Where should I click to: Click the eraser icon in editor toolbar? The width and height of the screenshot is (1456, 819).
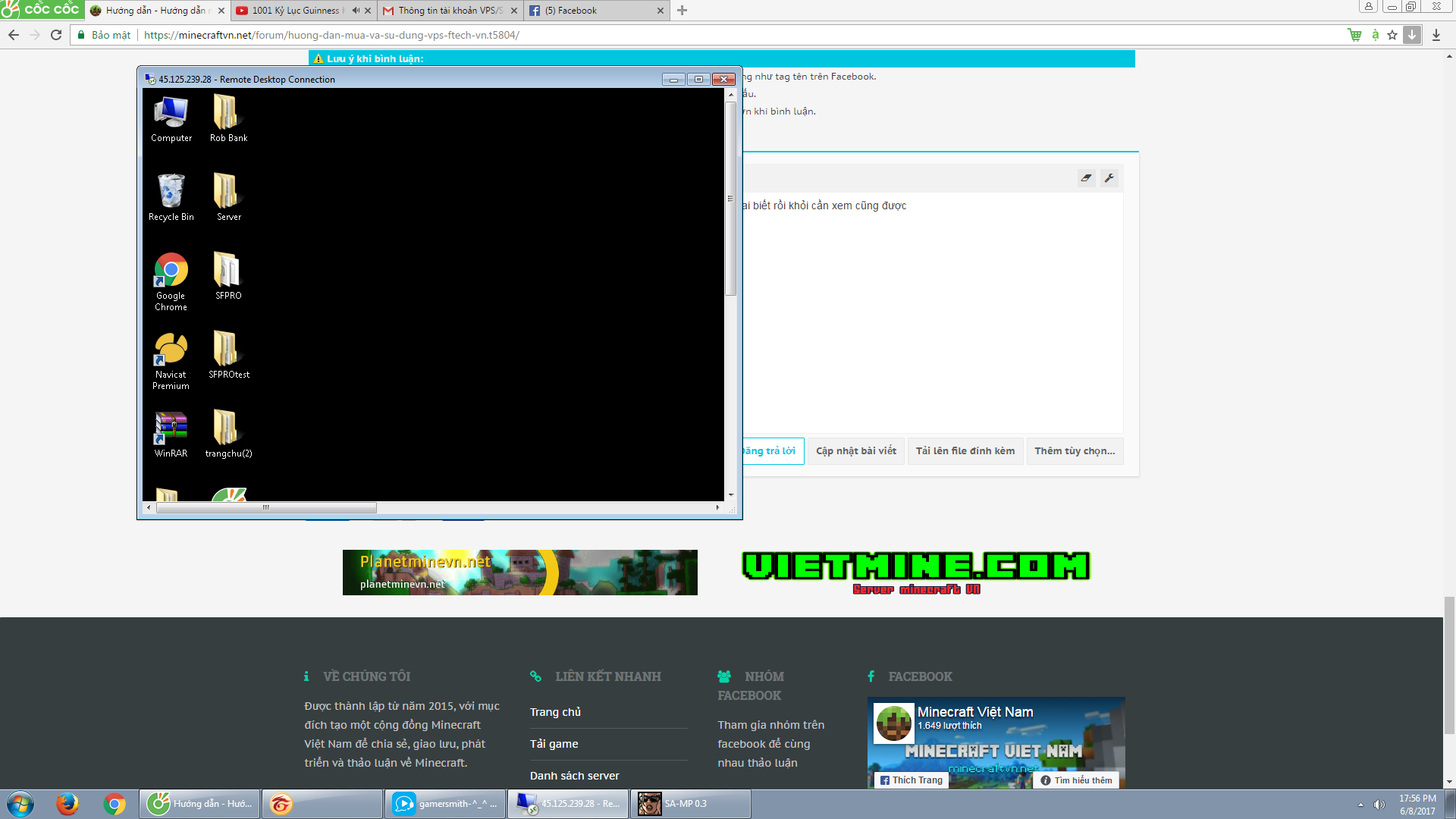(x=1086, y=178)
